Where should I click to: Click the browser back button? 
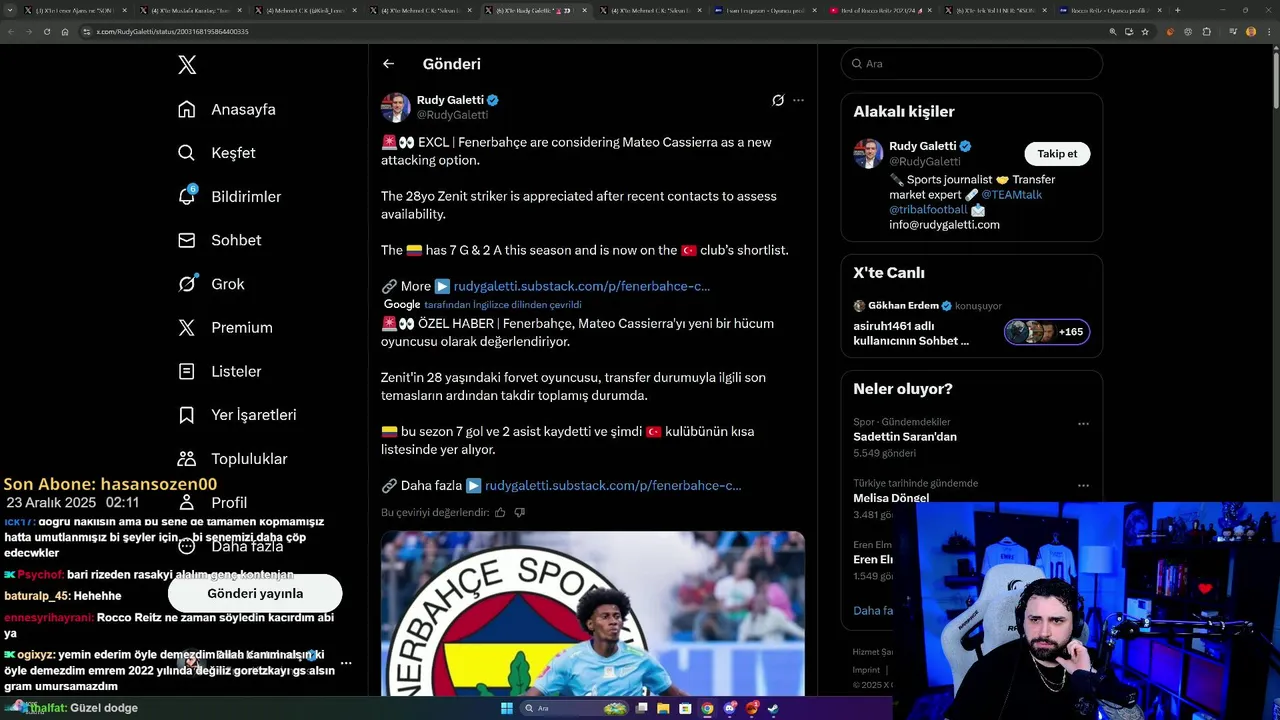click(x=11, y=32)
